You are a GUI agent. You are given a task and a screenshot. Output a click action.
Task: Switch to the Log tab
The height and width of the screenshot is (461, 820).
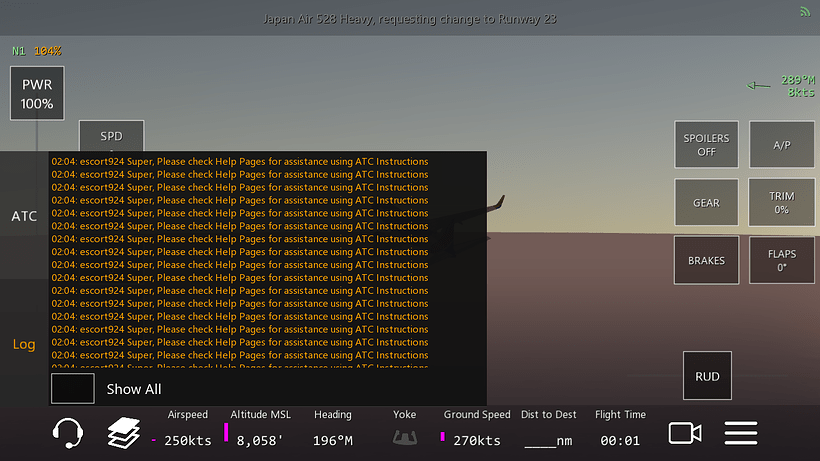coord(24,344)
